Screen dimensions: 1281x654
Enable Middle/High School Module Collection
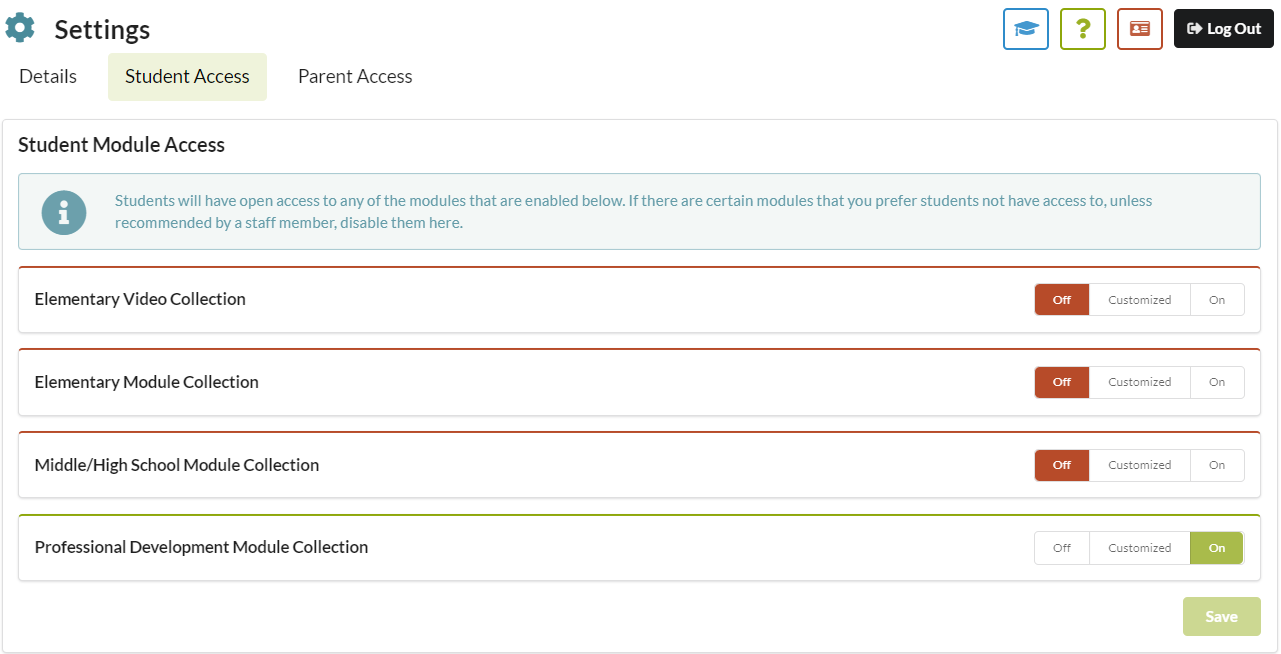(x=1217, y=465)
